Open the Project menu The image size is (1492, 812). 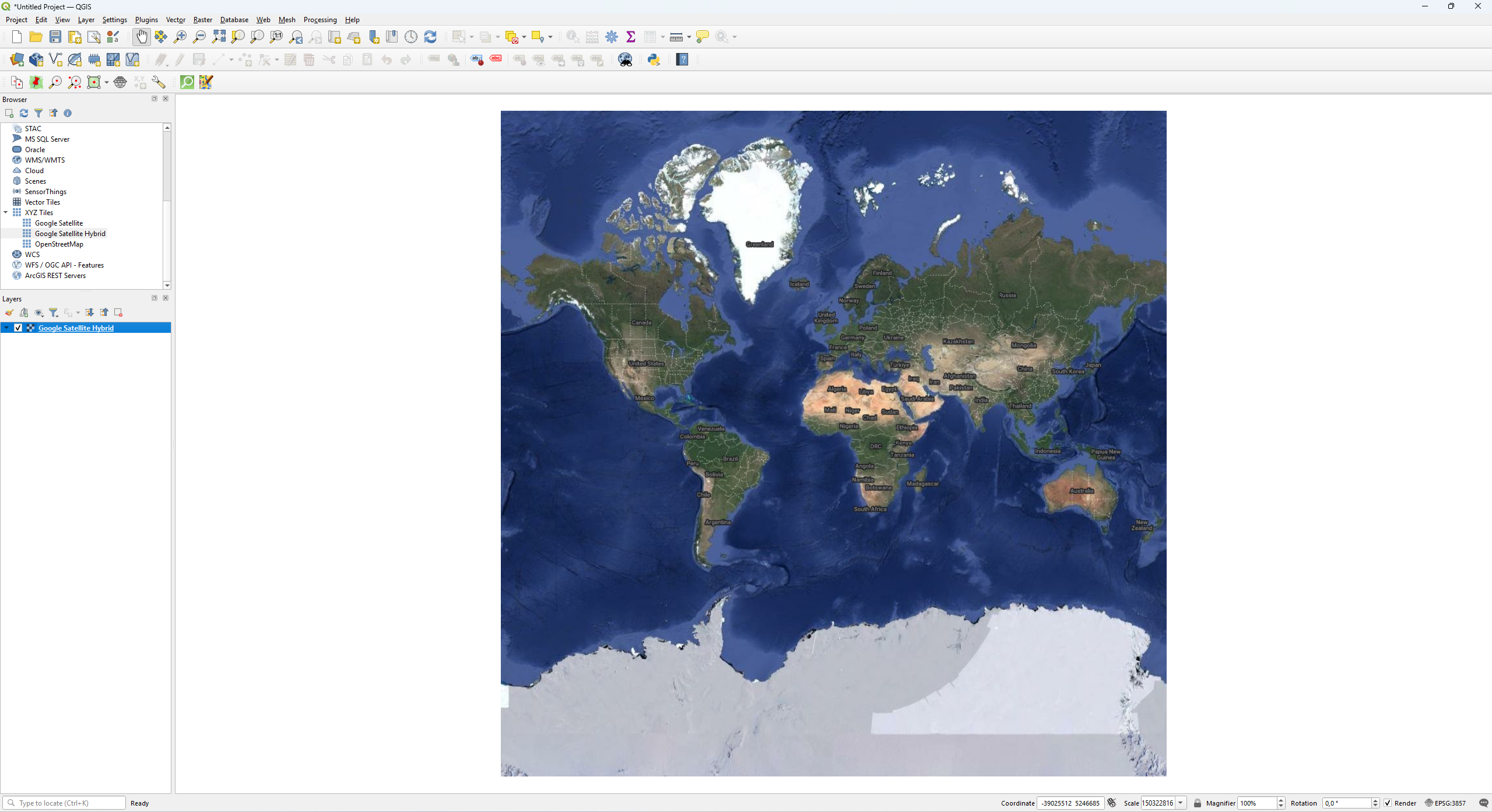point(16,20)
